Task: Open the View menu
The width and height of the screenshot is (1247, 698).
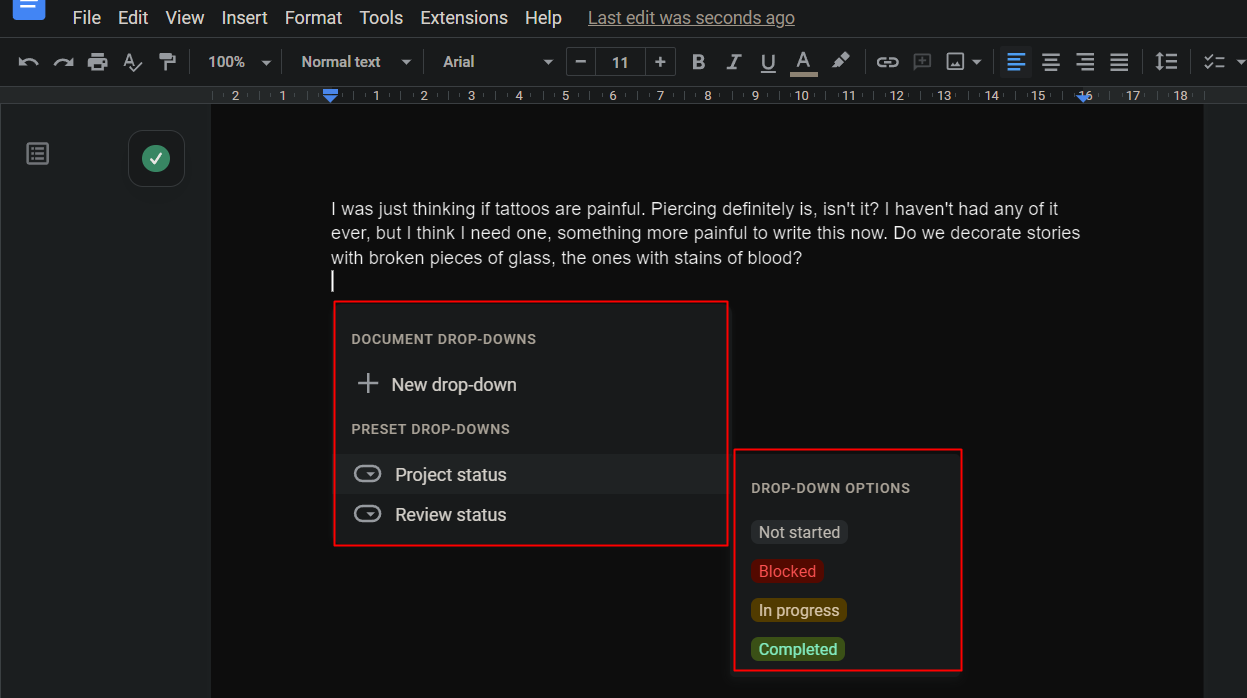Action: 185,18
